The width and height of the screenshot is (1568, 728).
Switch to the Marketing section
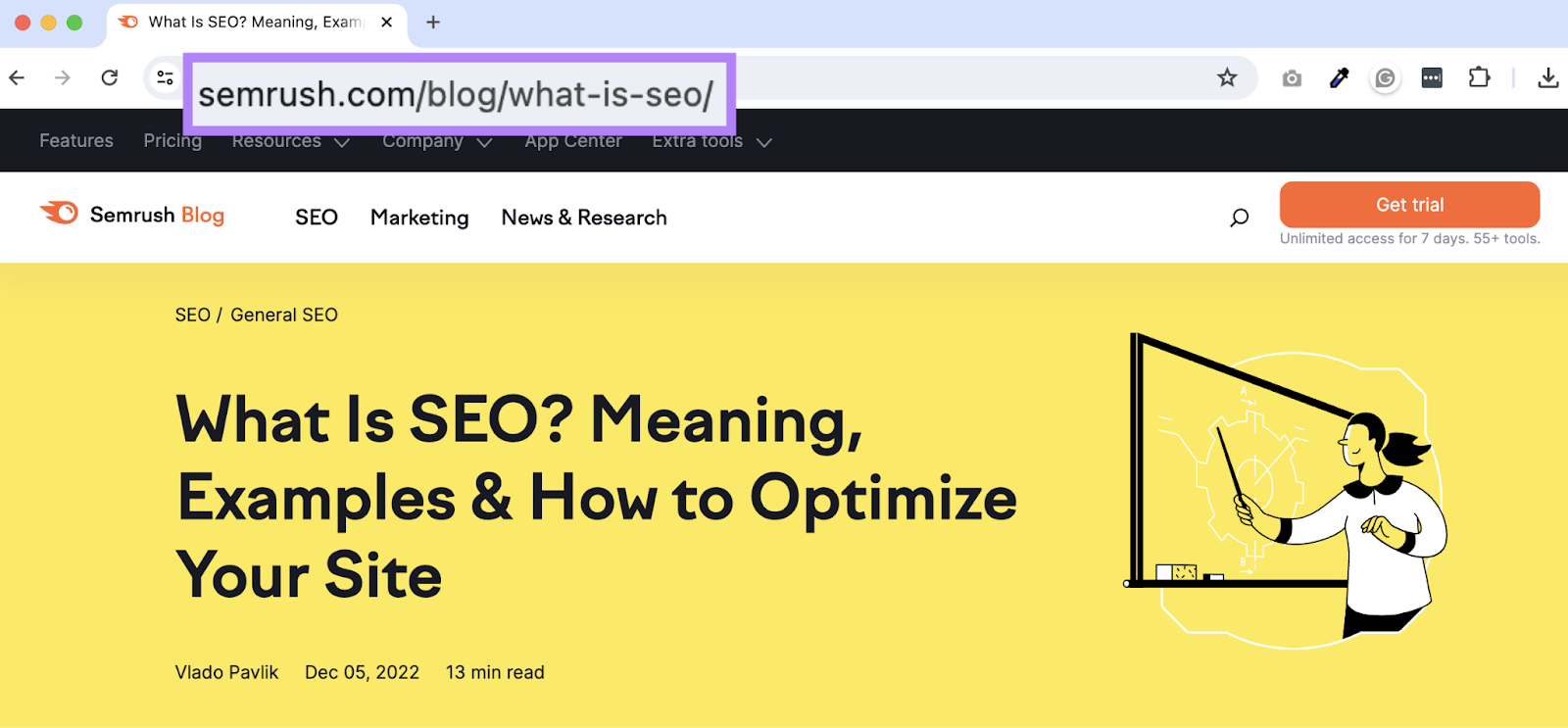pyautogui.click(x=418, y=218)
